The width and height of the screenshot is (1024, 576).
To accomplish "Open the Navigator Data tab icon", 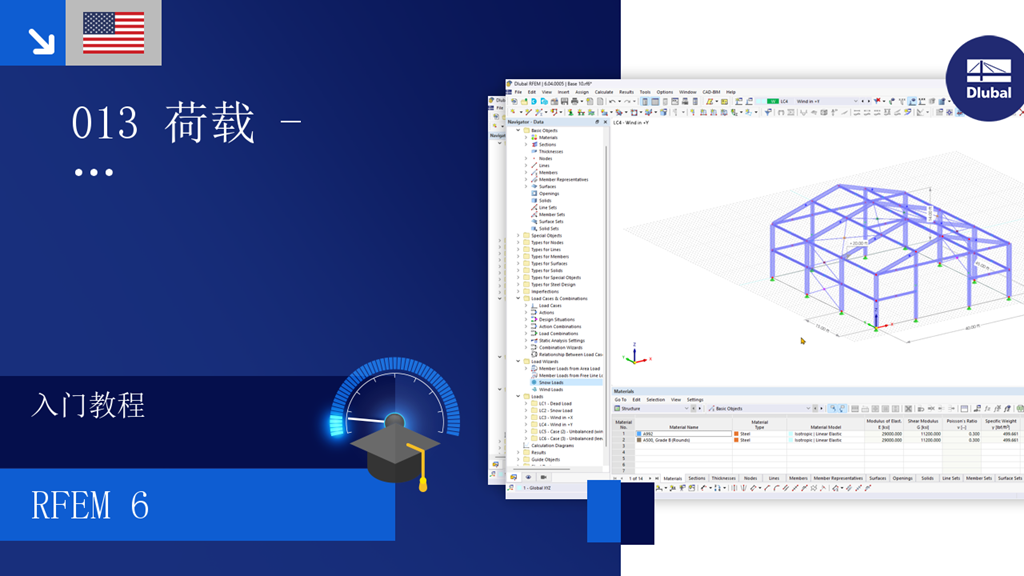I will coord(514,477).
